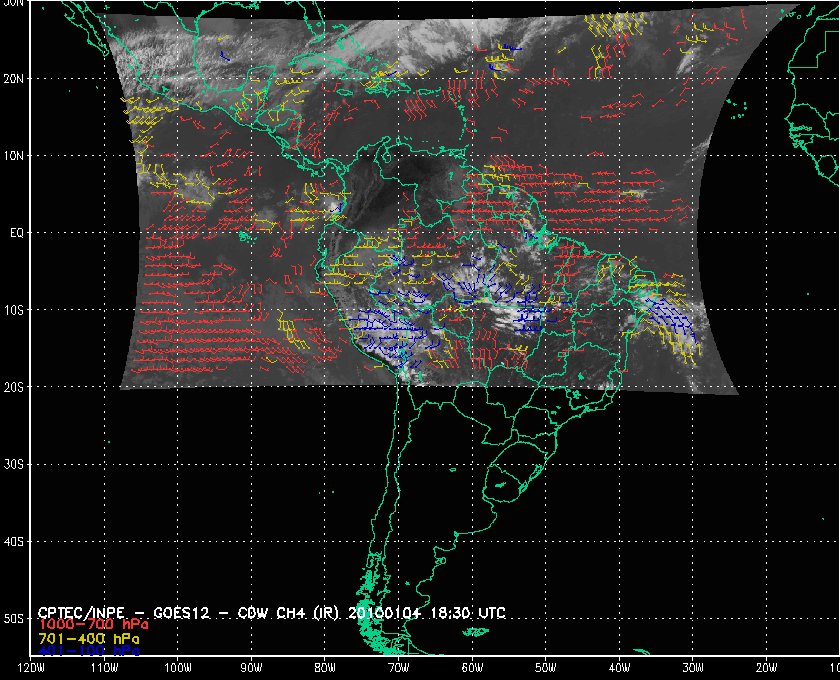
Task: Select the 30S latitude label
Action: [14, 464]
